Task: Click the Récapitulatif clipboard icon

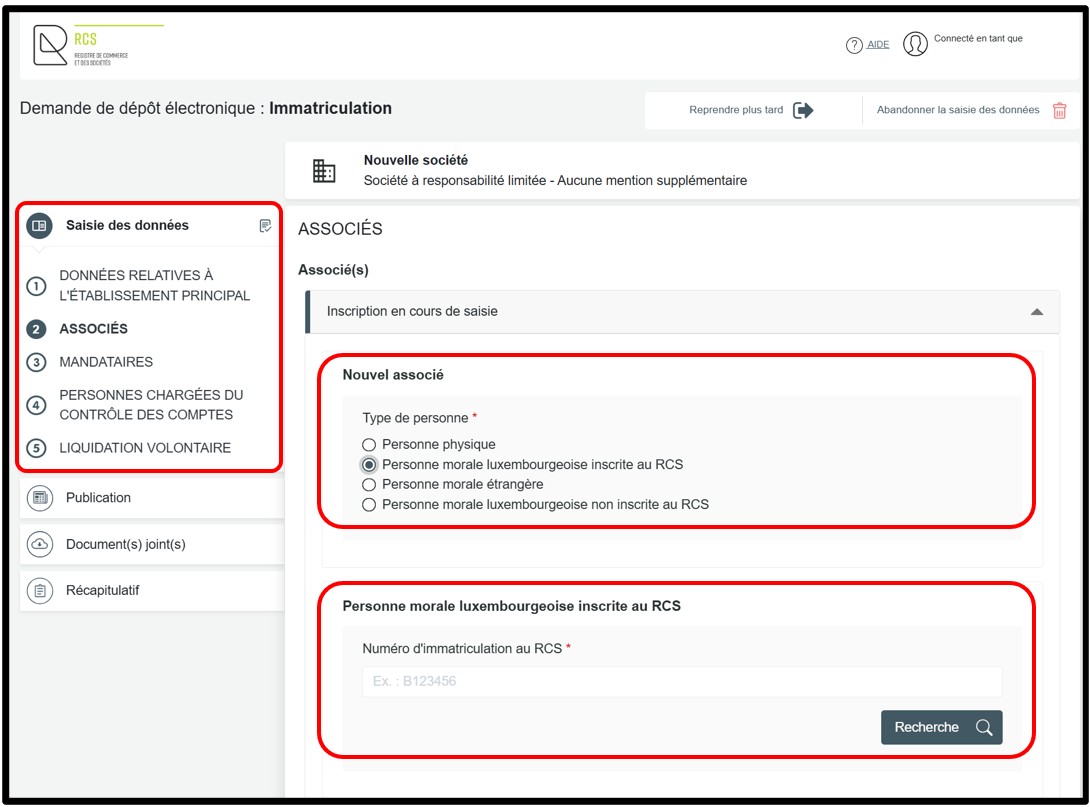Action: [40, 591]
